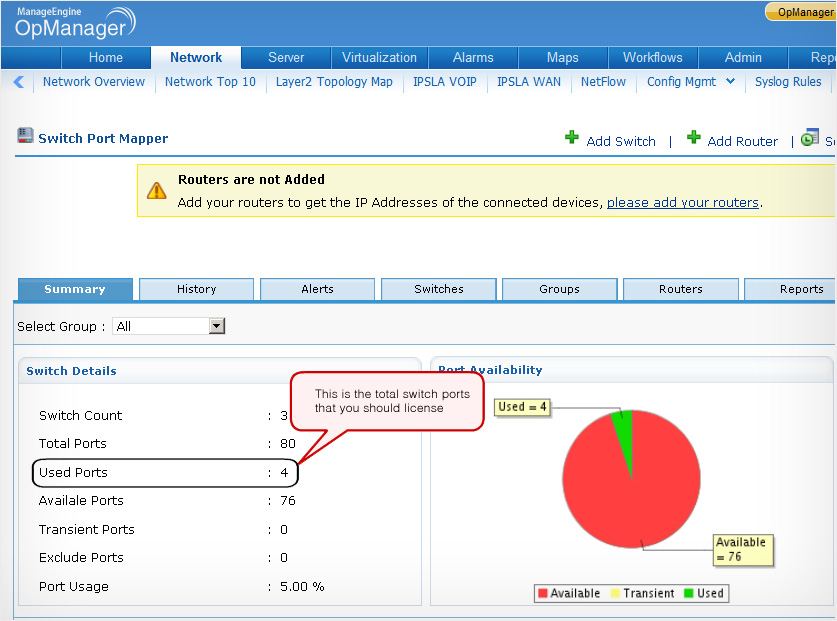
Task: Open the Admin menu tab
Action: tap(743, 57)
